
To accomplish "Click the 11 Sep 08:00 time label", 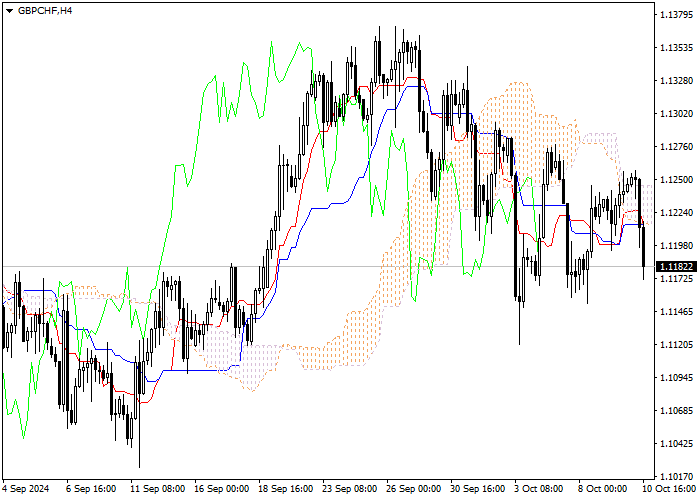I will click(x=158, y=488).
